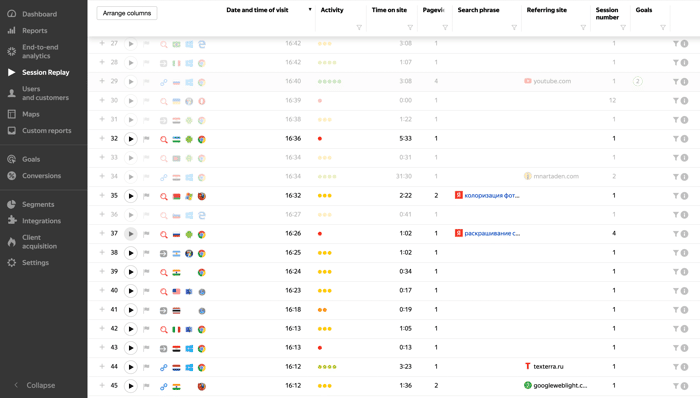Click the Arrange columns button
700x398 pixels.
coord(127,13)
